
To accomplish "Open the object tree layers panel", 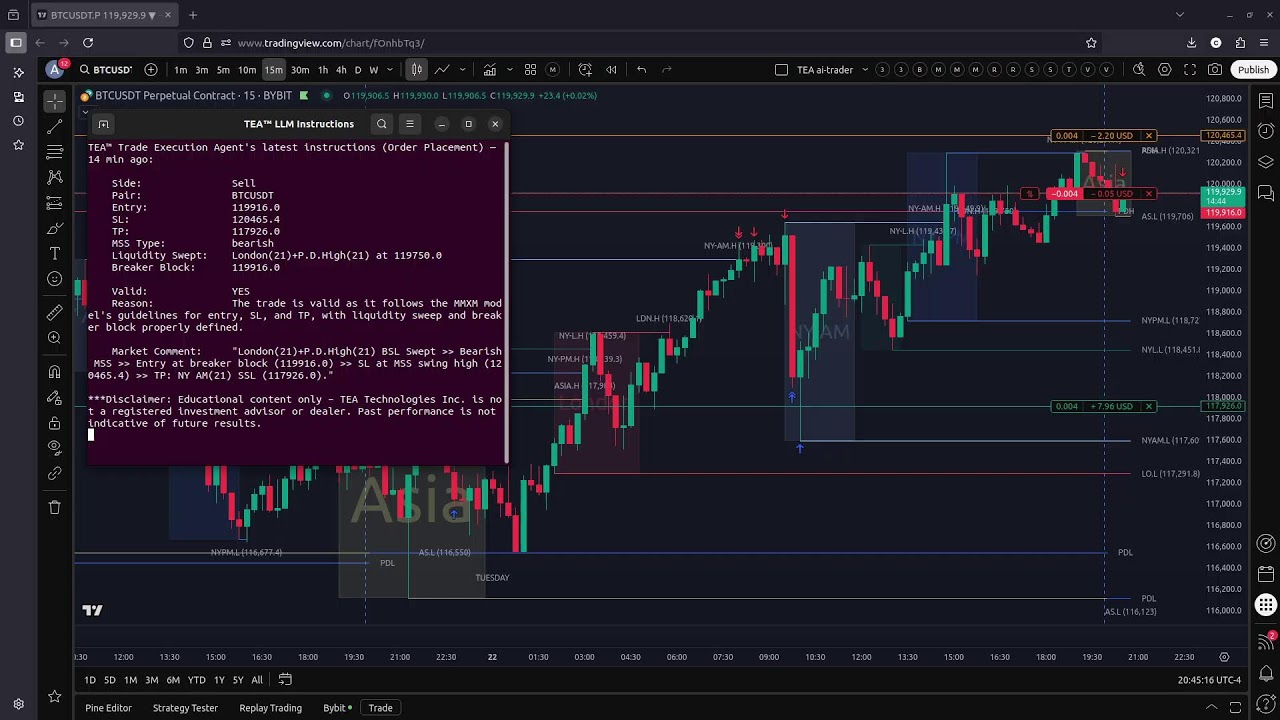I will click(x=1266, y=161).
